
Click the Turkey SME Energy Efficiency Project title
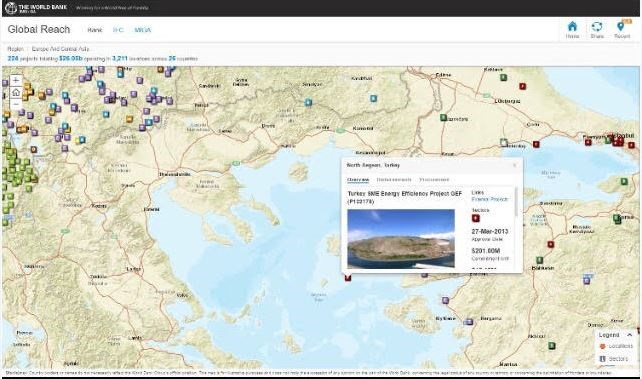(x=405, y=197)
